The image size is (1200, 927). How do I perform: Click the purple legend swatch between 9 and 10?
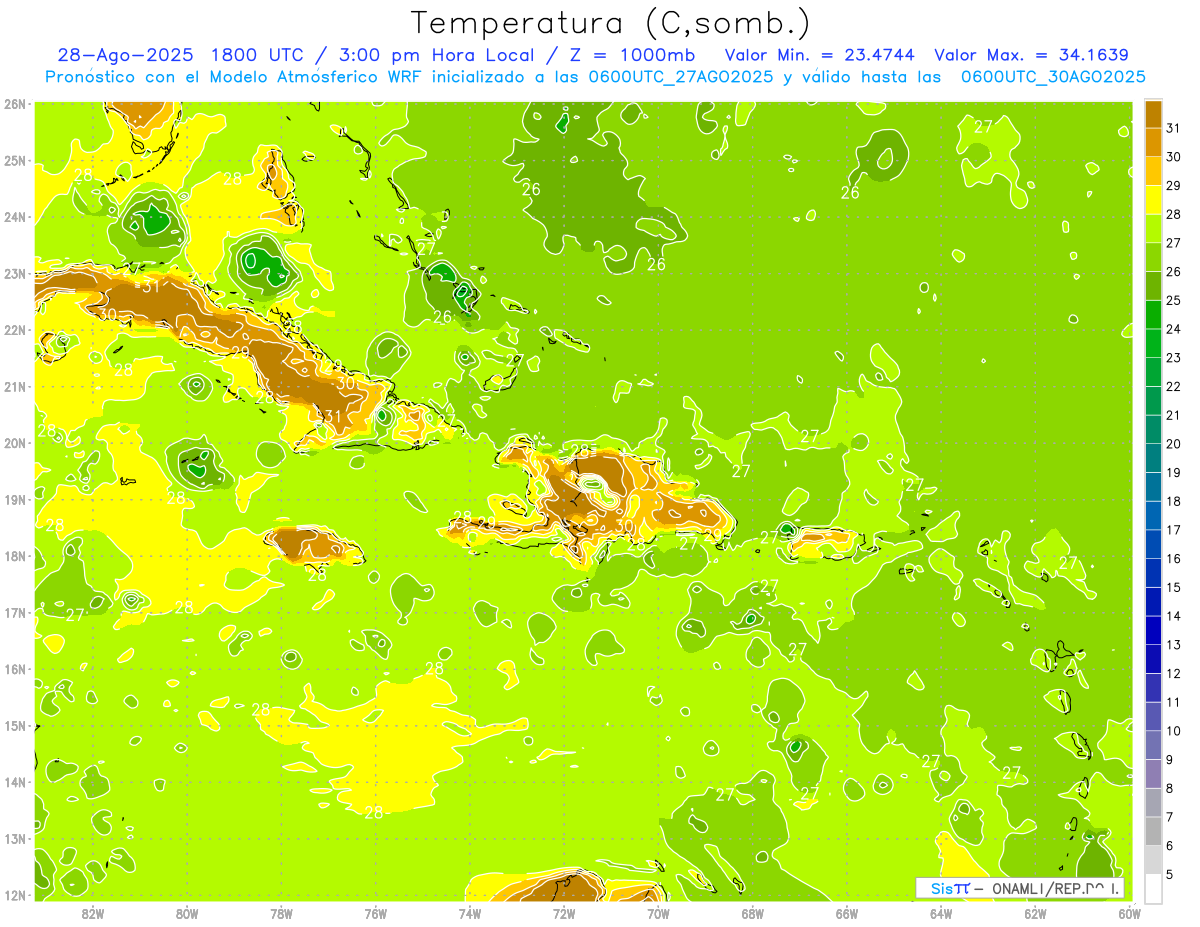[1153, 745]
